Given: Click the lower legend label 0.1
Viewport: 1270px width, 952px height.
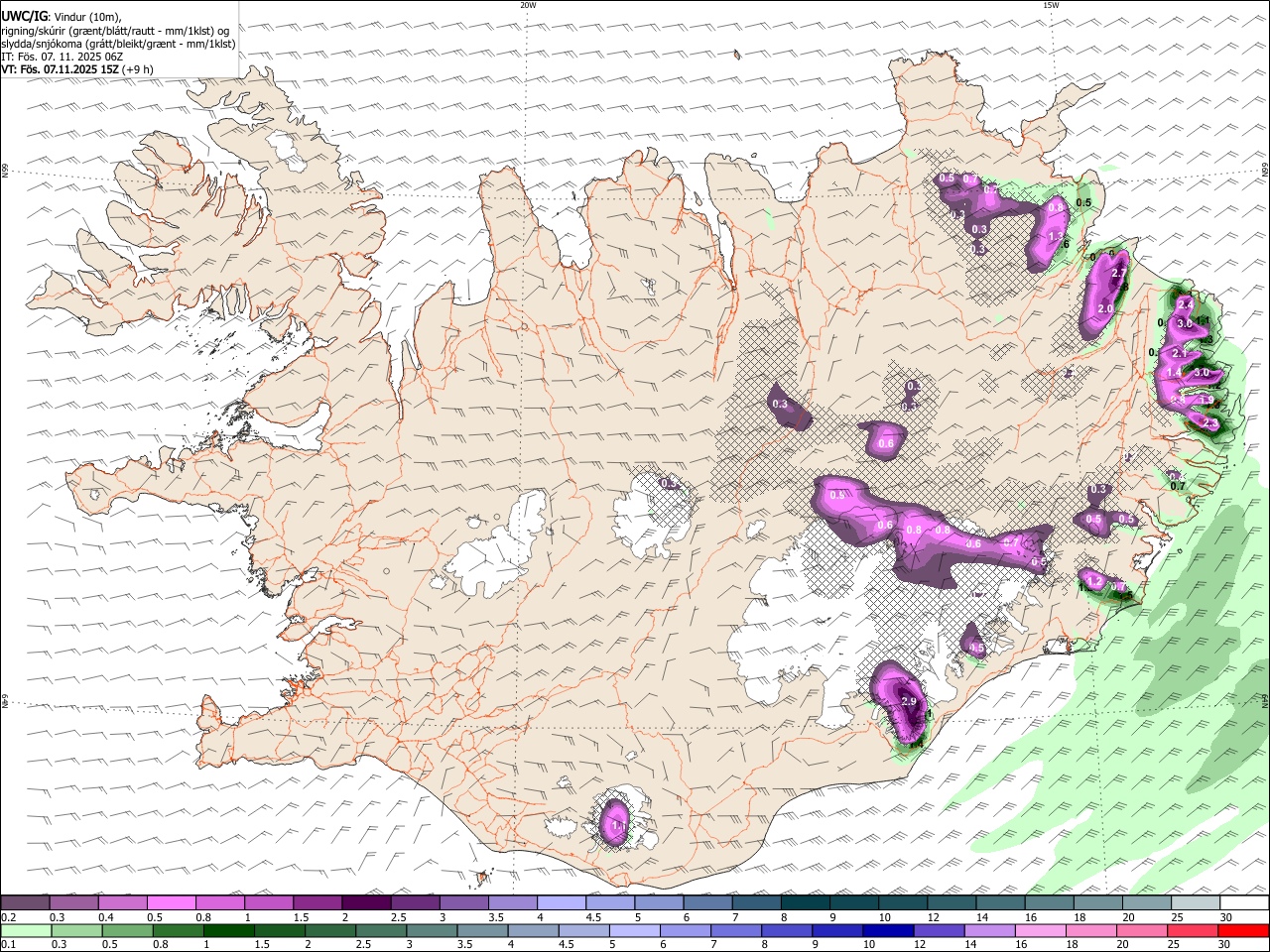Looking at the screenshot, I should tap(7, 945).
